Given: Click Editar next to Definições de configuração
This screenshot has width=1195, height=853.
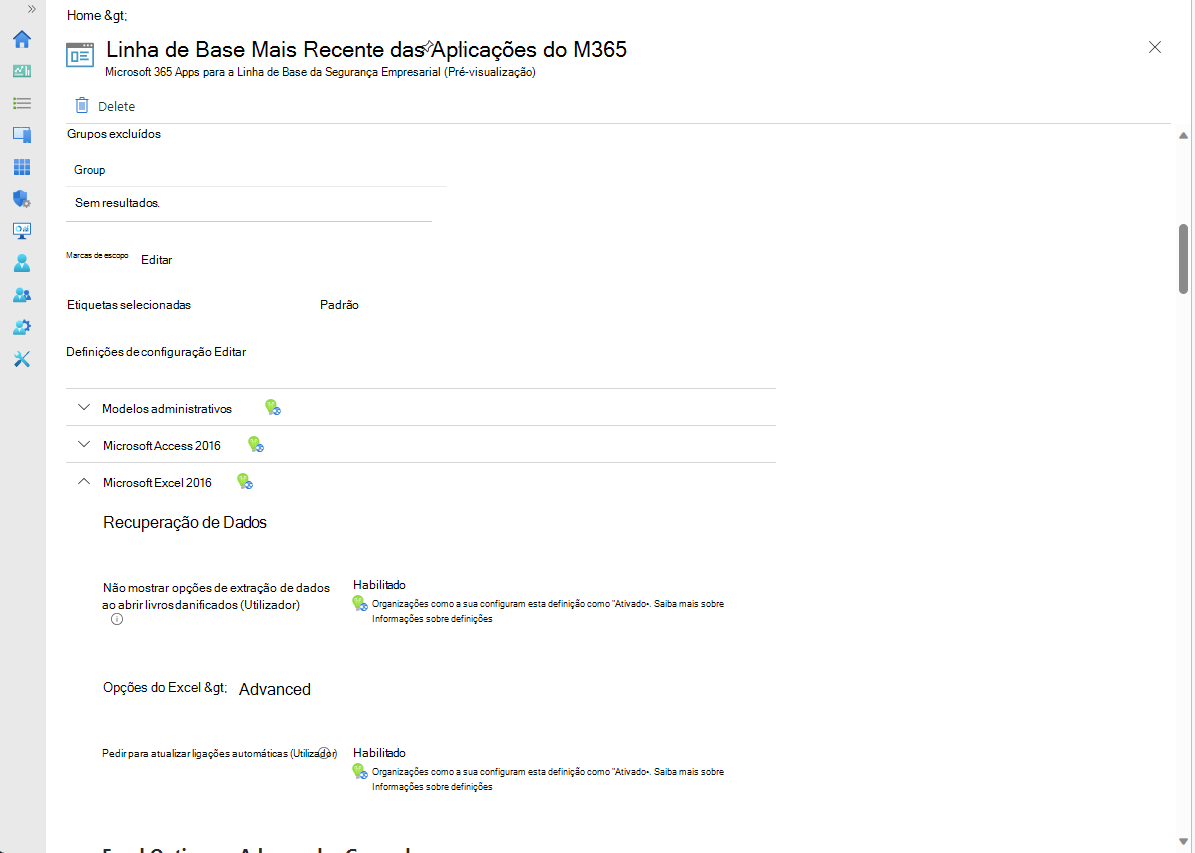Looking at the screenshot, I should pyautogui.click(x=230, y=352).
